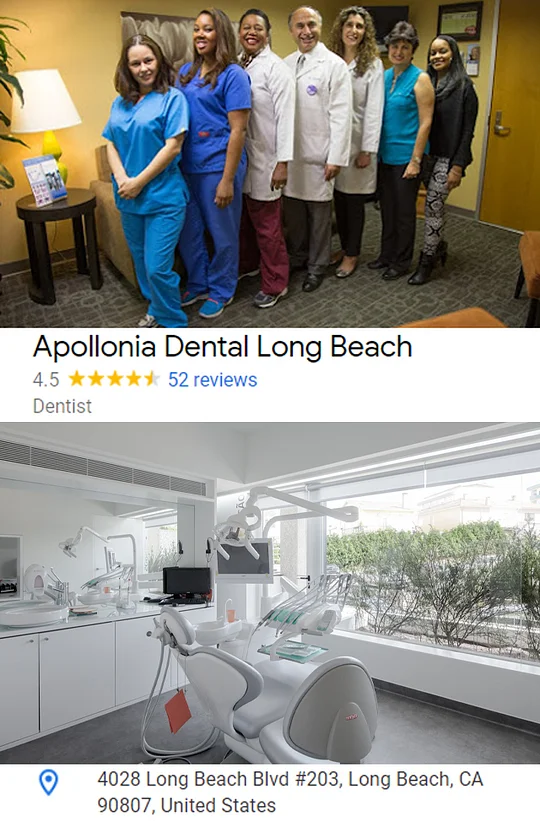Click the 4.5 rating number
This screenshot has width=540, height=821.
pos(46,380)
